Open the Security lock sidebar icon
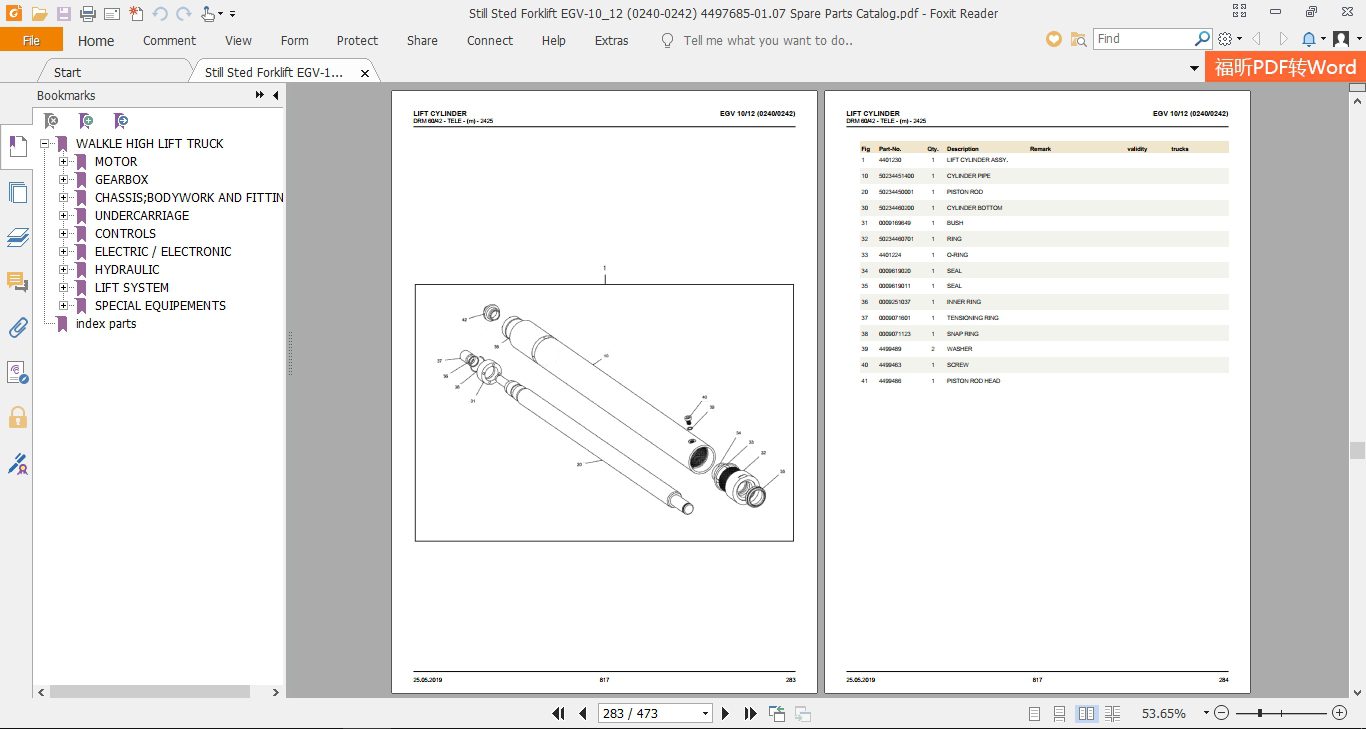This screenshot has width=1366, height=729. click(17, 417)
